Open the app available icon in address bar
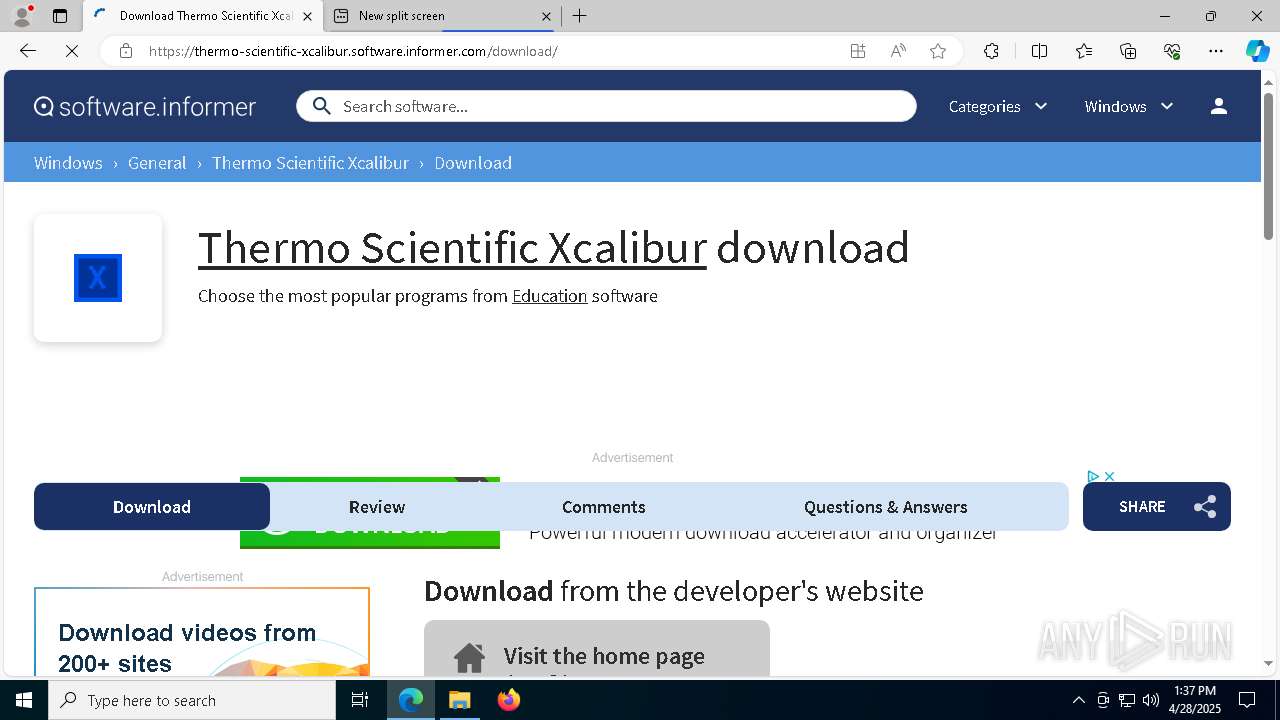 [858, 51]
